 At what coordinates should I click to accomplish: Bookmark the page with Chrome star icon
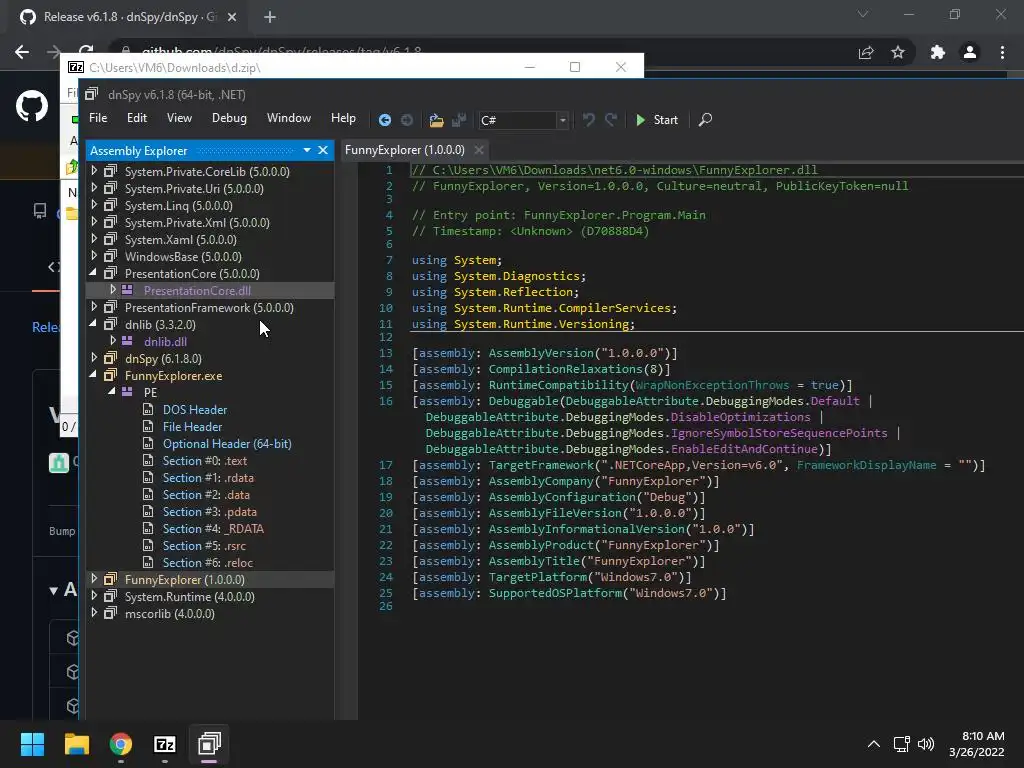click(898, 52)
